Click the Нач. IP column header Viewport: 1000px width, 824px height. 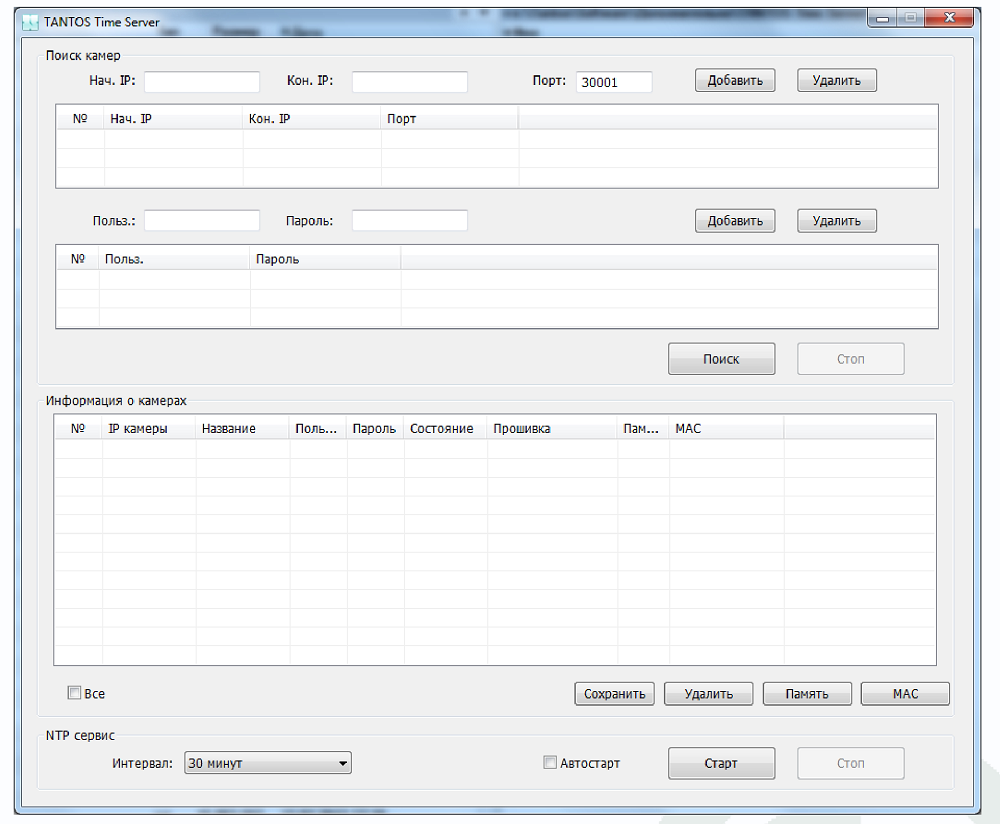click(173, 119)
